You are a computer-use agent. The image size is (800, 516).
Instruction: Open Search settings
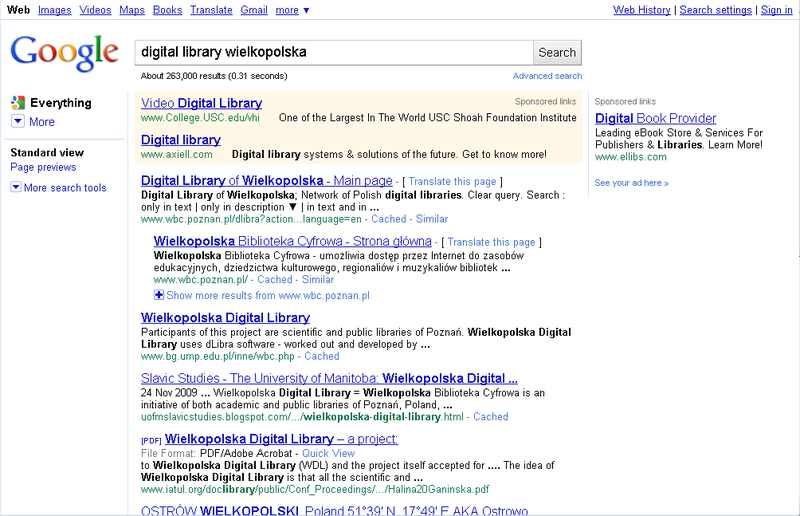[715, 10]
